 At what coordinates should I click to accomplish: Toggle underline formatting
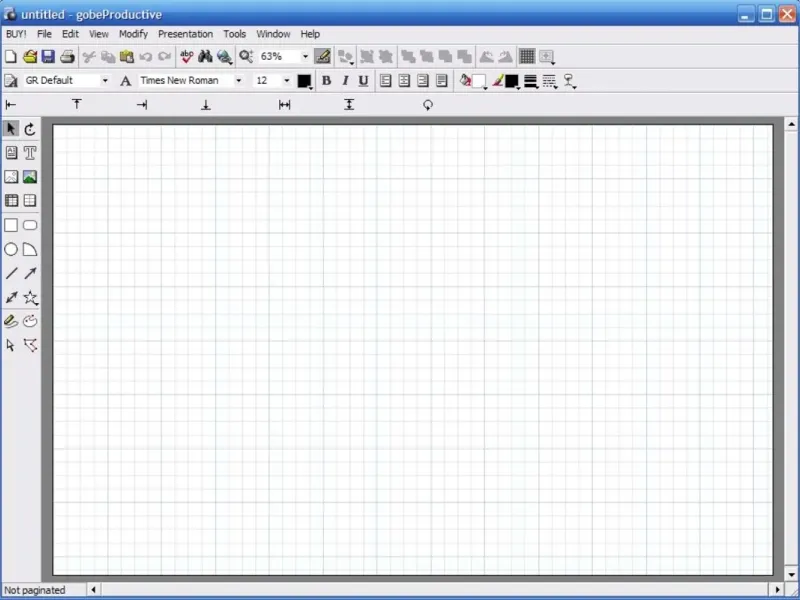pos(363,81)
